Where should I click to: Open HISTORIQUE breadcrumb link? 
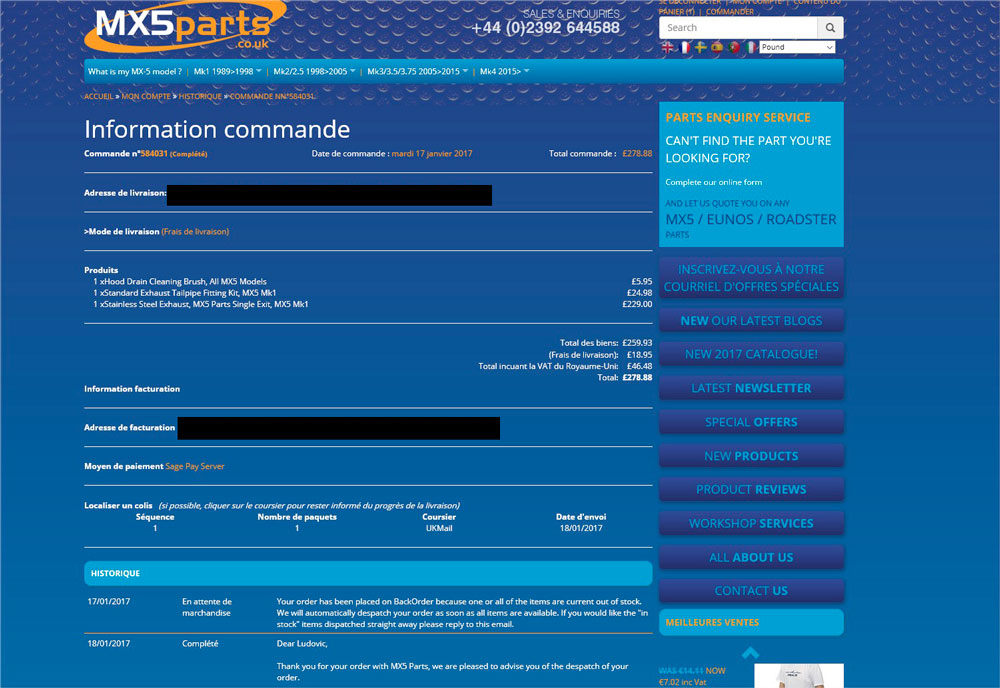click(x=200, y=96)
